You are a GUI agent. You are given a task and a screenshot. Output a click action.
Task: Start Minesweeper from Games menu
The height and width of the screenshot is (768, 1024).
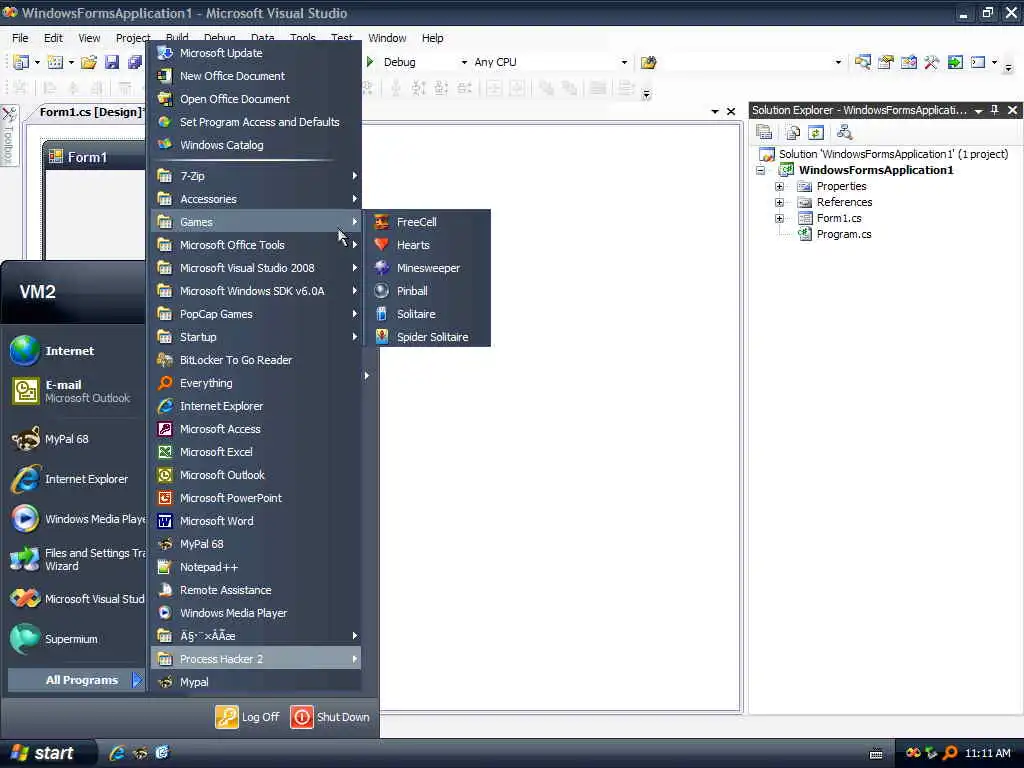coord(427,268)
